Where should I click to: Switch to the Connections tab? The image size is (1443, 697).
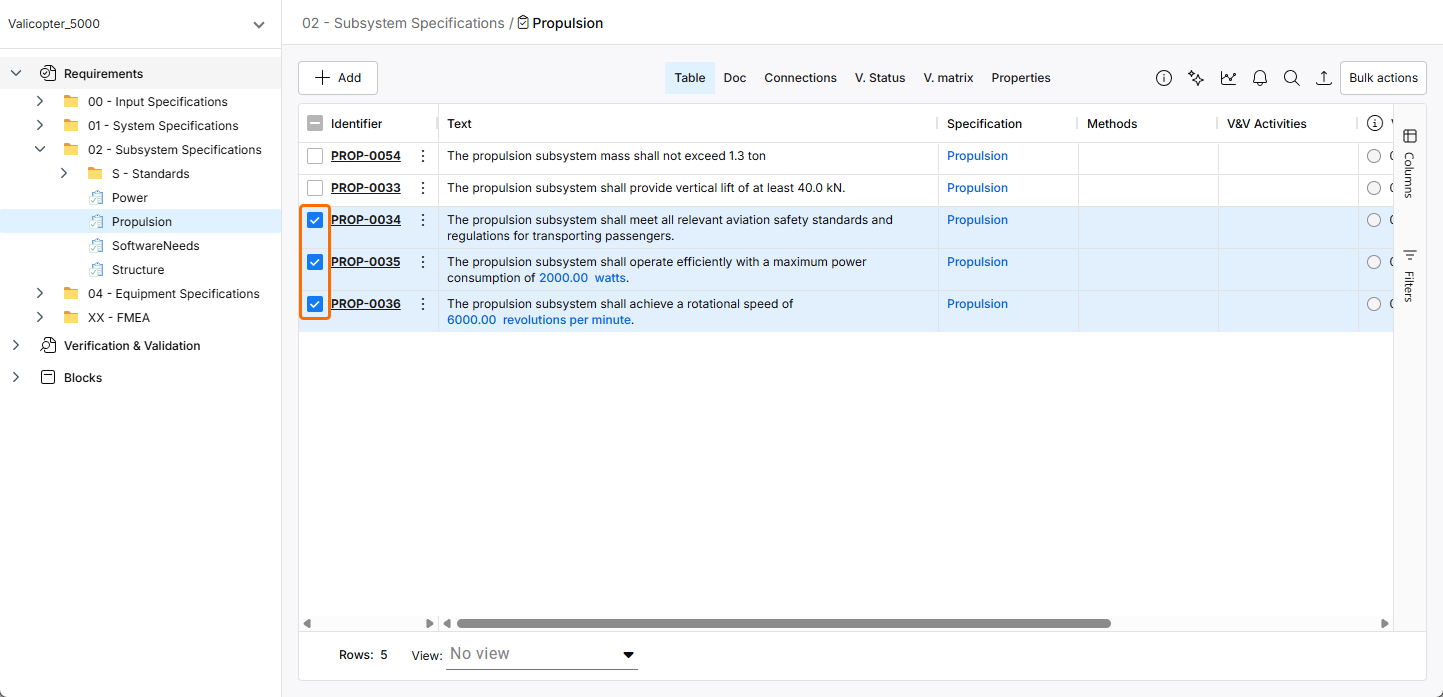pyautogui.click(x=800, y=78)
